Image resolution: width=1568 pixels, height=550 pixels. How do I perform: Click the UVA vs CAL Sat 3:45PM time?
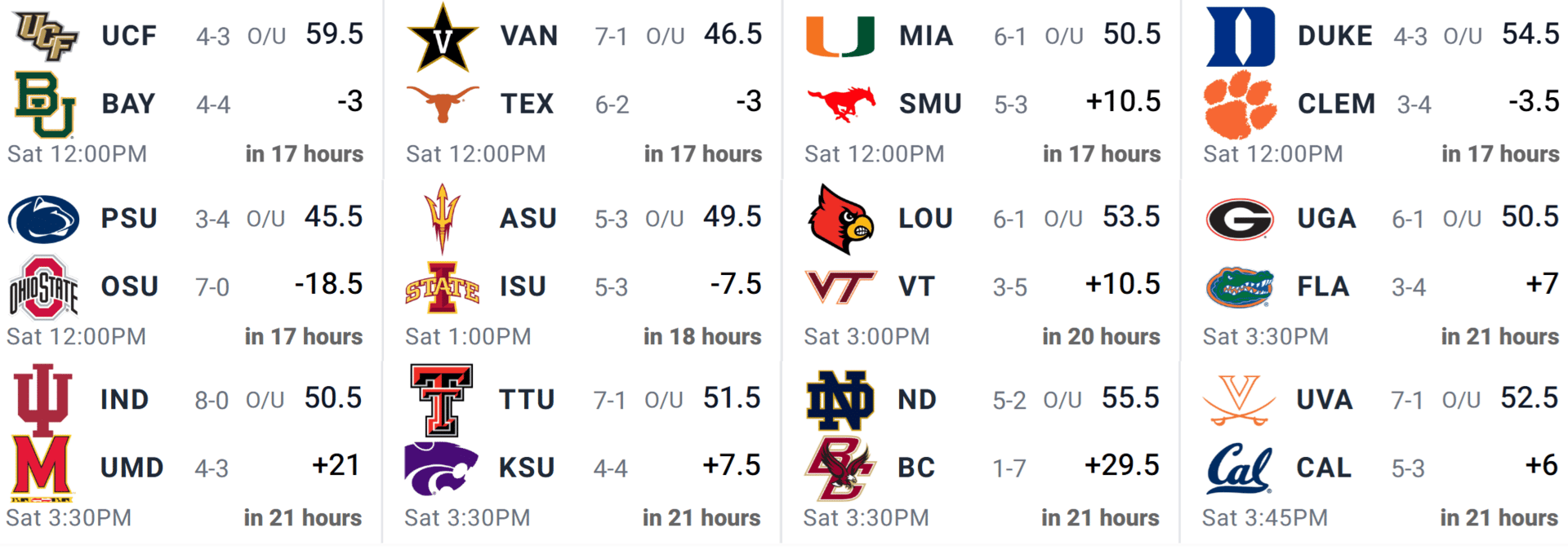1264,517
